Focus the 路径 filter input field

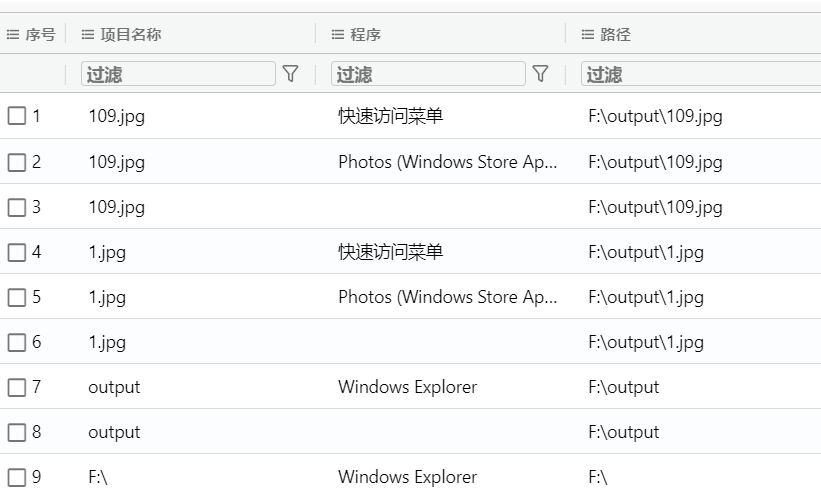coord(701,73)
